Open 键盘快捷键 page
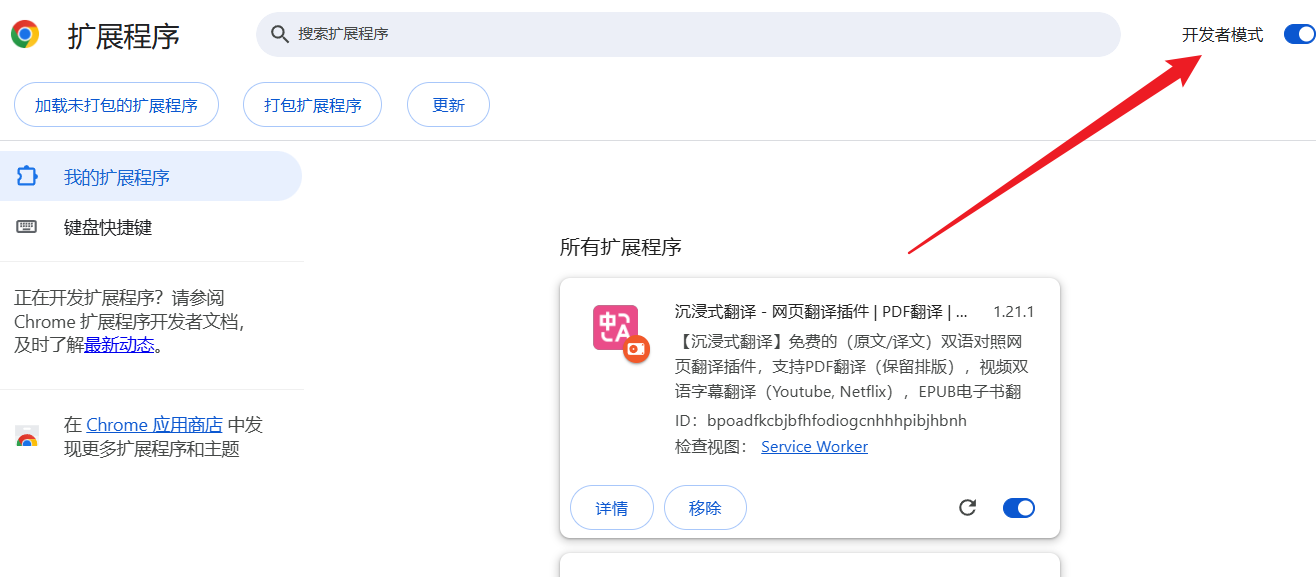 150,227
